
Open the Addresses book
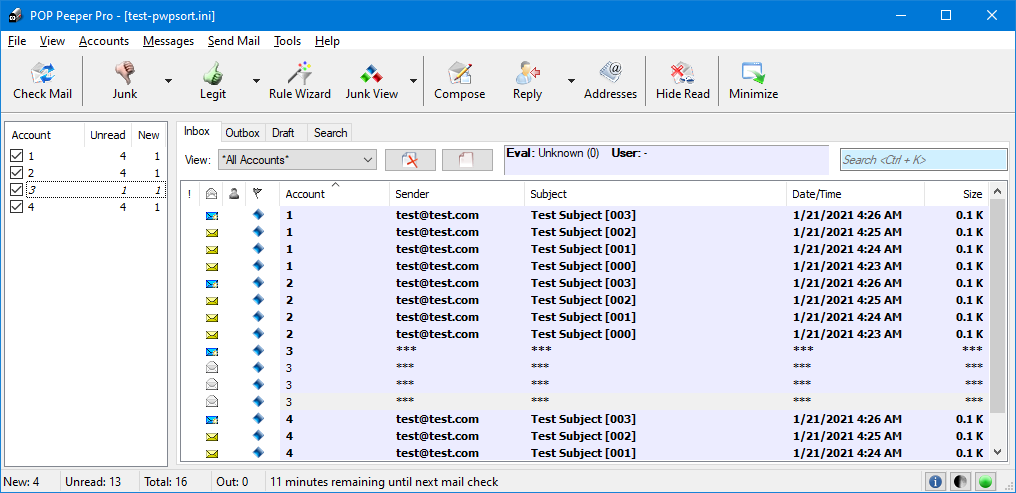click(610, 80)
